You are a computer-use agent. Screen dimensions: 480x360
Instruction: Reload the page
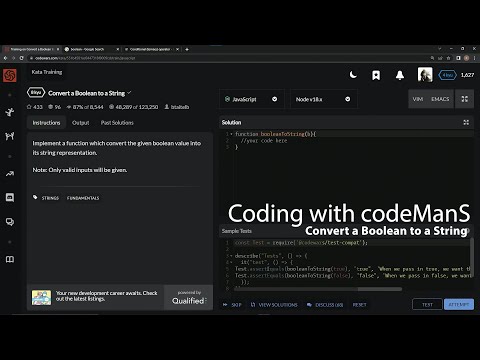[x=21, y=58]
